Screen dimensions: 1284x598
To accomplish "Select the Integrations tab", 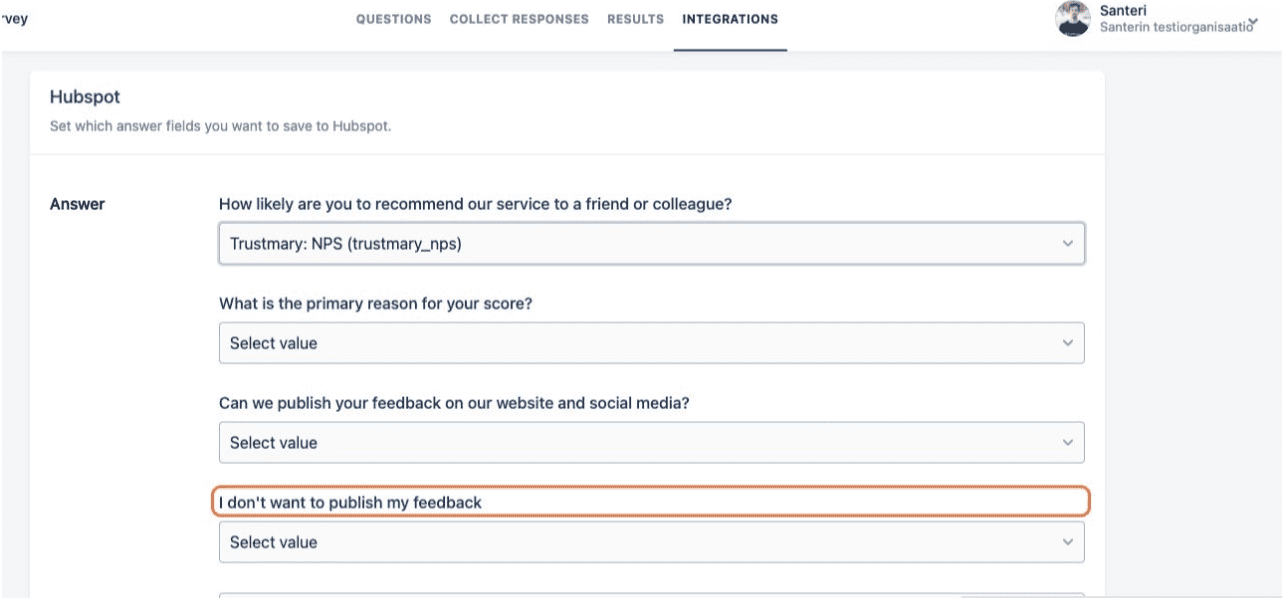I will (730, 19).
